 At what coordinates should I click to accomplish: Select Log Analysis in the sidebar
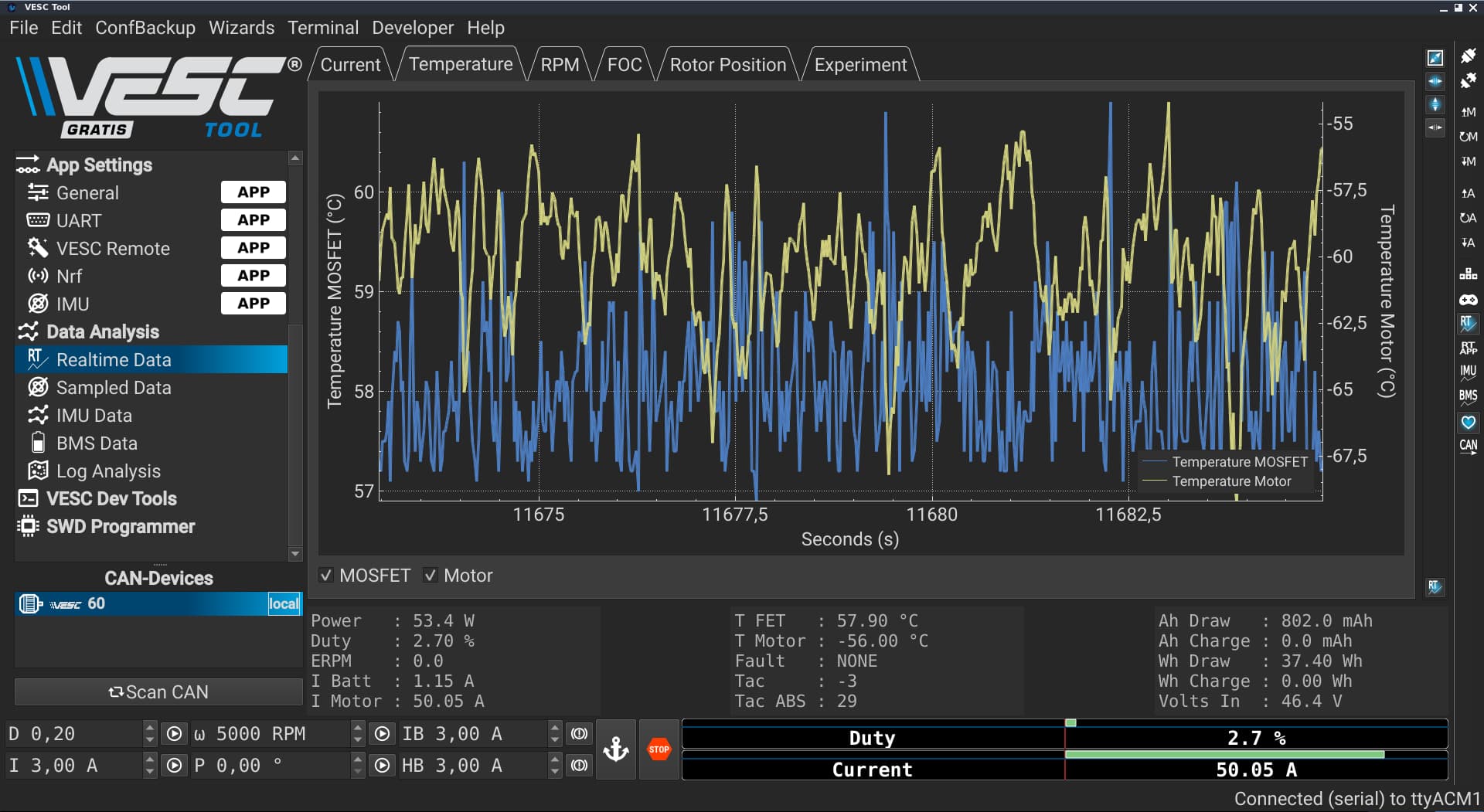coord(108,471)
